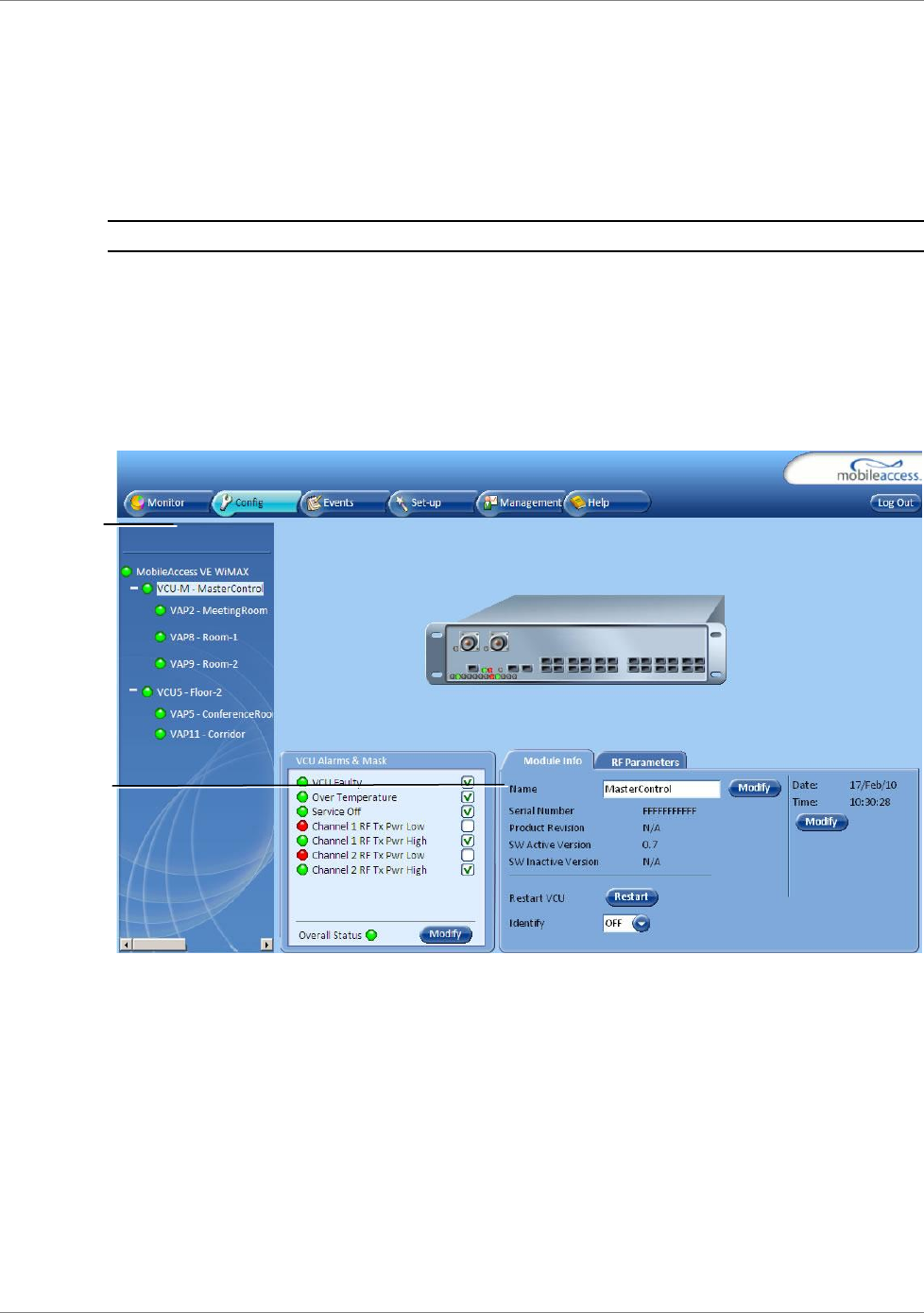Click the Channel 2 Pwr Low red indicator

pos(302,855)
